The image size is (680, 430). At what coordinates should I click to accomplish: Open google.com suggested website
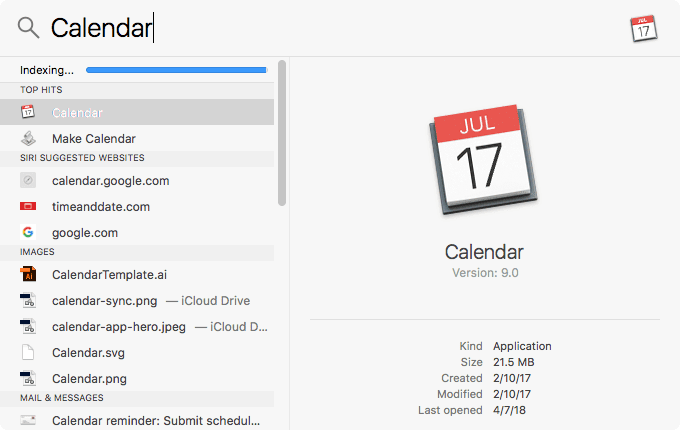(x=137, y=232)
